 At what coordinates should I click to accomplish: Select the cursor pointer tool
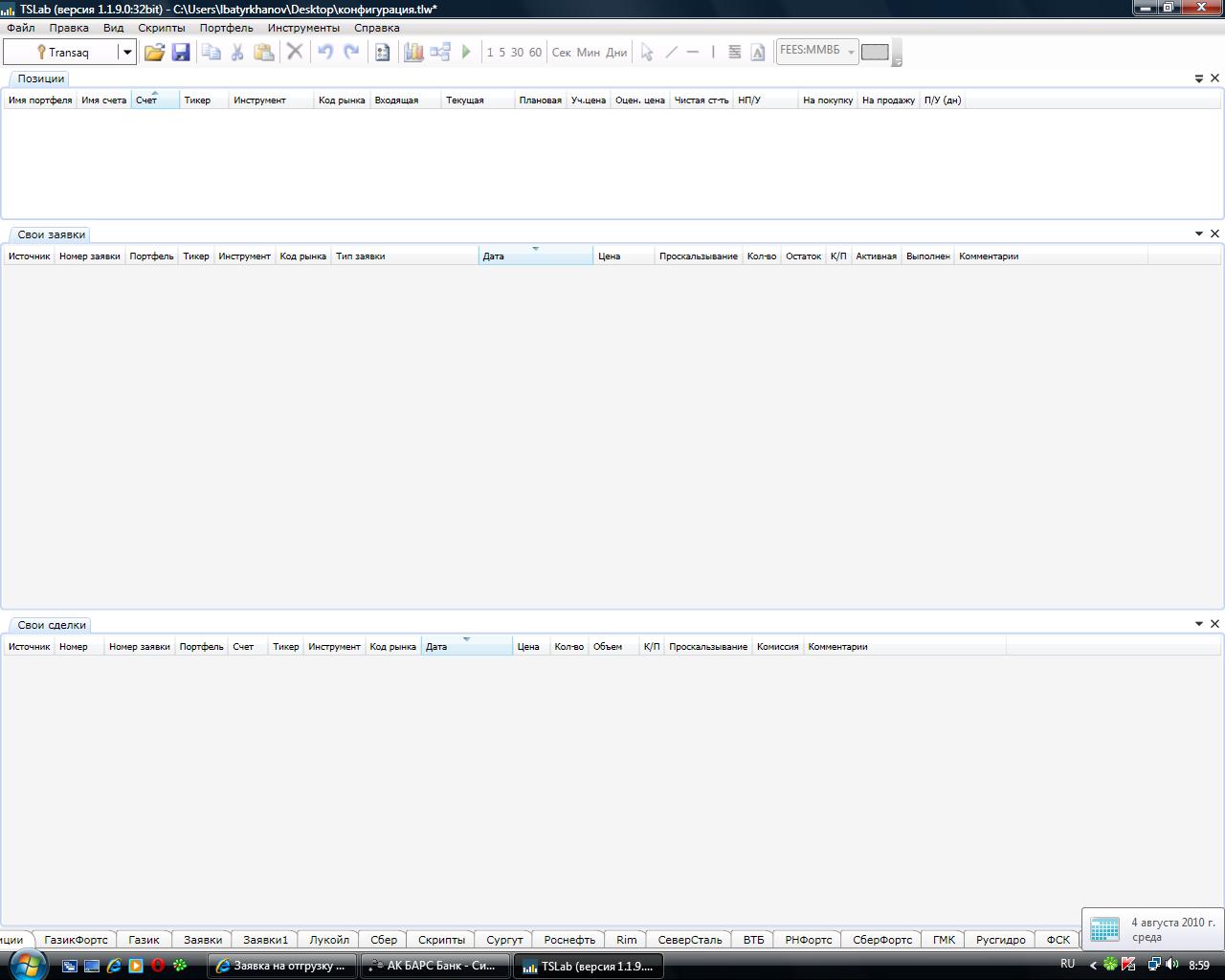[647, 52]
